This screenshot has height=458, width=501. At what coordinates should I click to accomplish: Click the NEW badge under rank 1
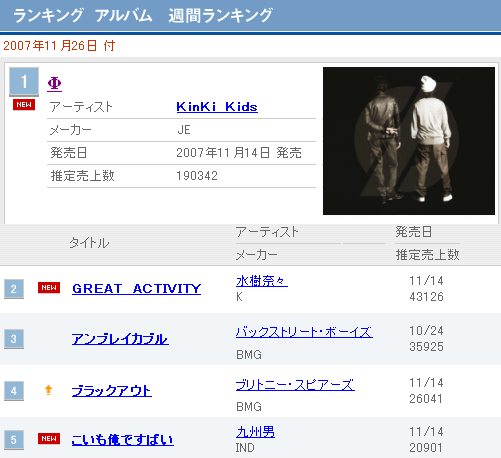pos(24,105)
